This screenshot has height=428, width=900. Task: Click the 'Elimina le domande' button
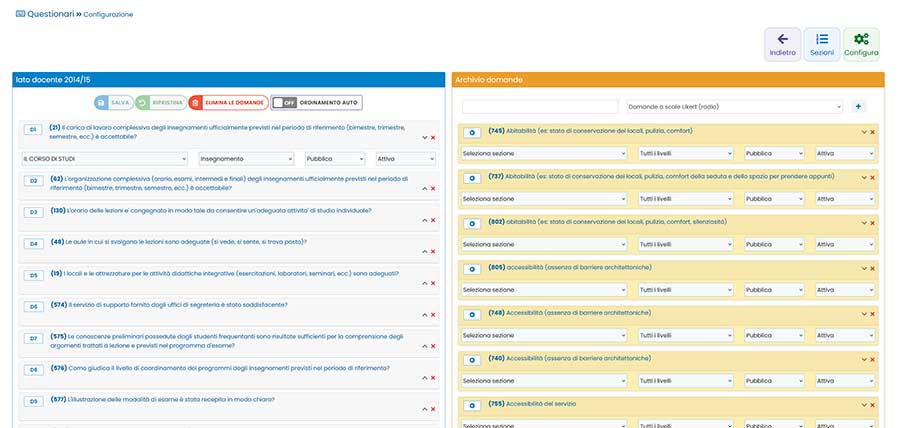[228, 103]
